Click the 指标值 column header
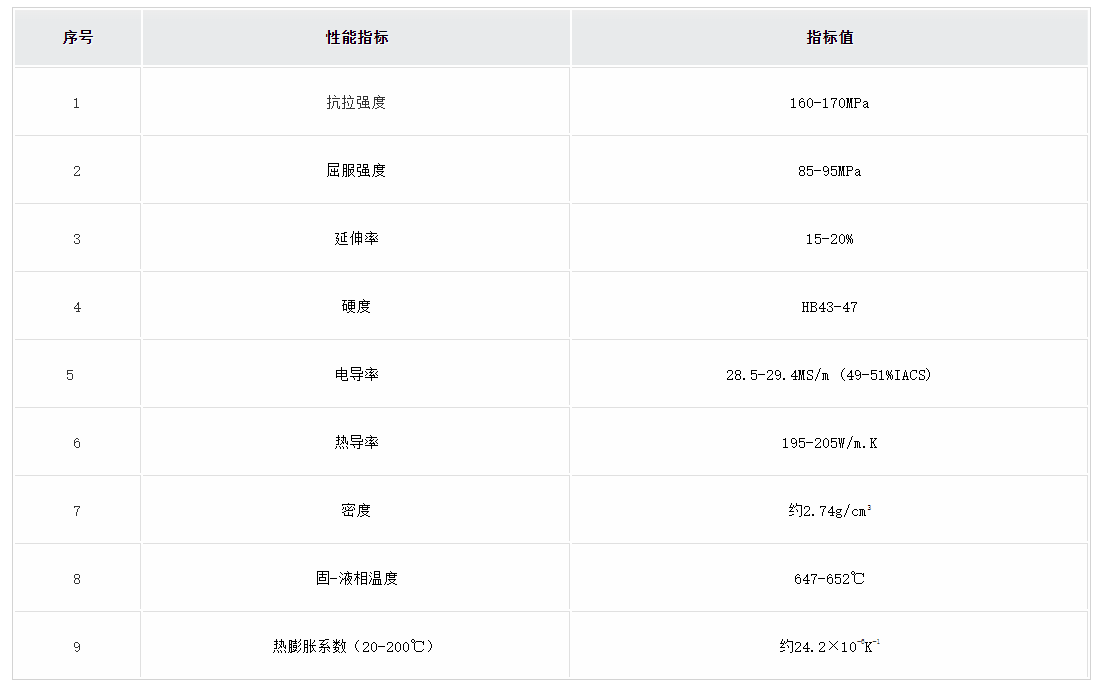Screen dimensions: 1096x683 coord(829,38)
